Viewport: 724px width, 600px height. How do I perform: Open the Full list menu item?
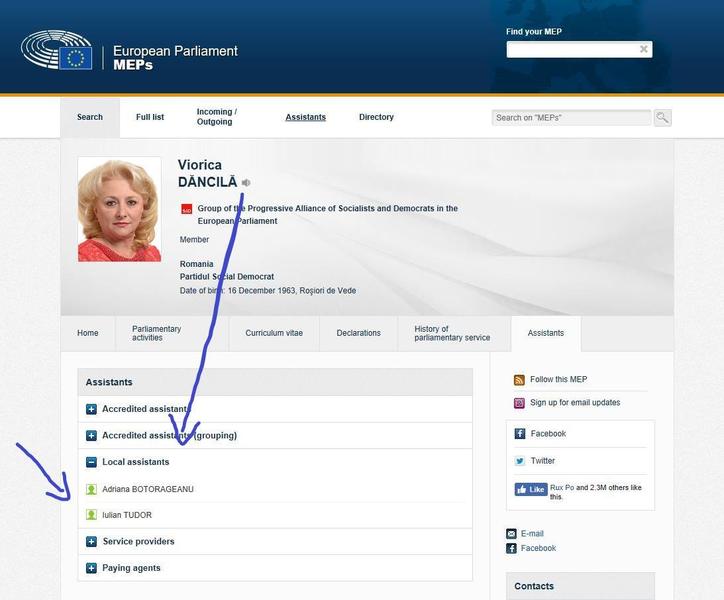point(150,117)
